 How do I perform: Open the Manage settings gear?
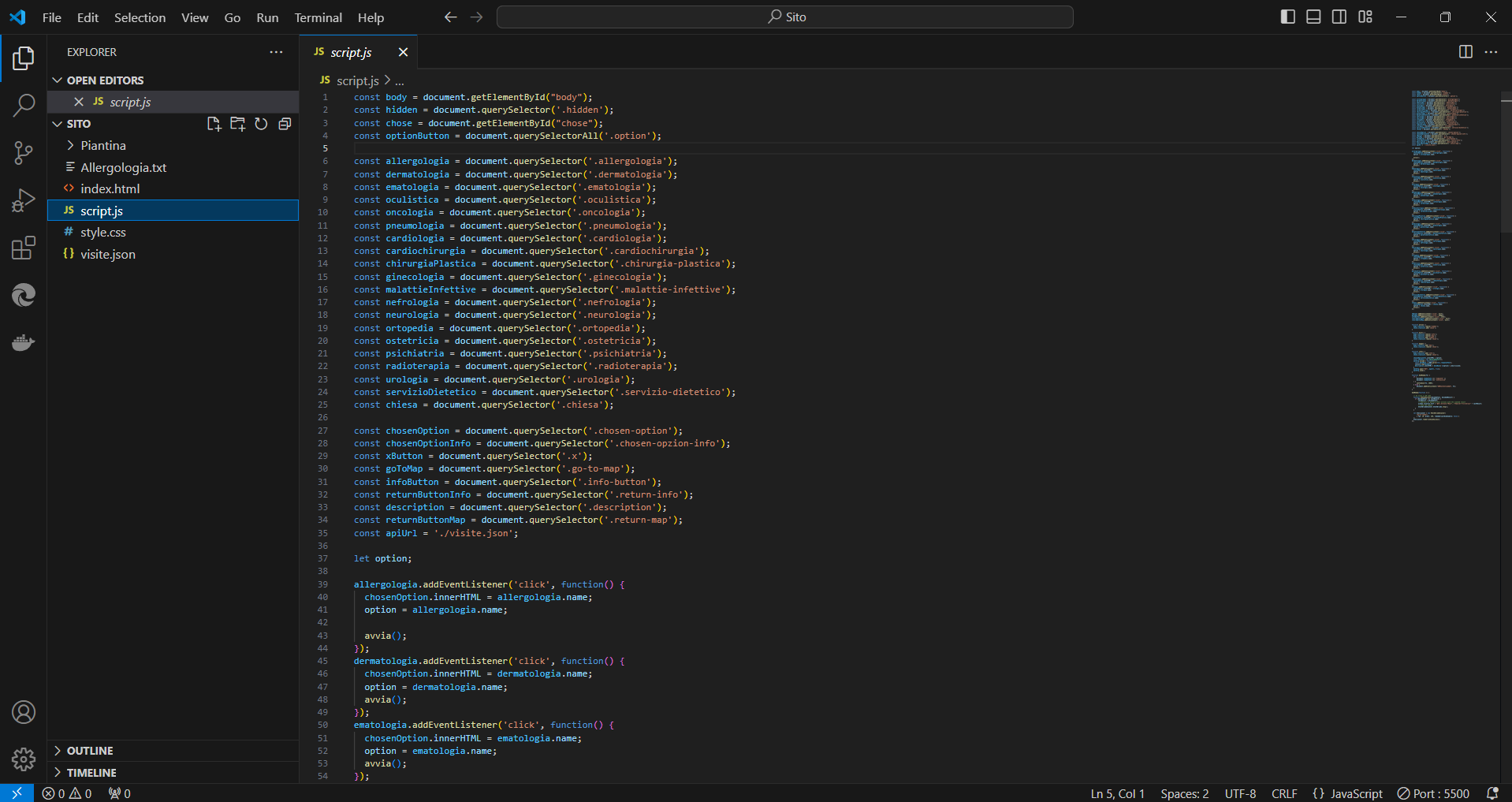(24, 759)
